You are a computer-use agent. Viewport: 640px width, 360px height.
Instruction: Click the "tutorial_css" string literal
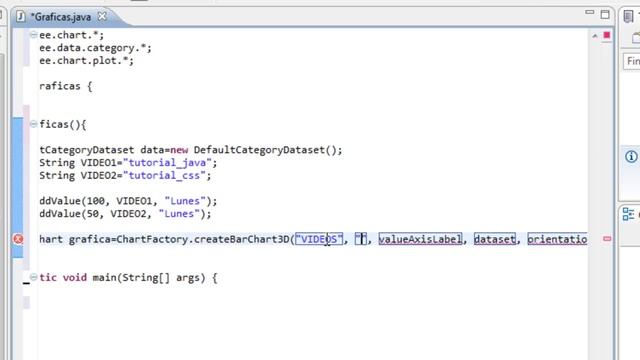[x=164, y=176]
